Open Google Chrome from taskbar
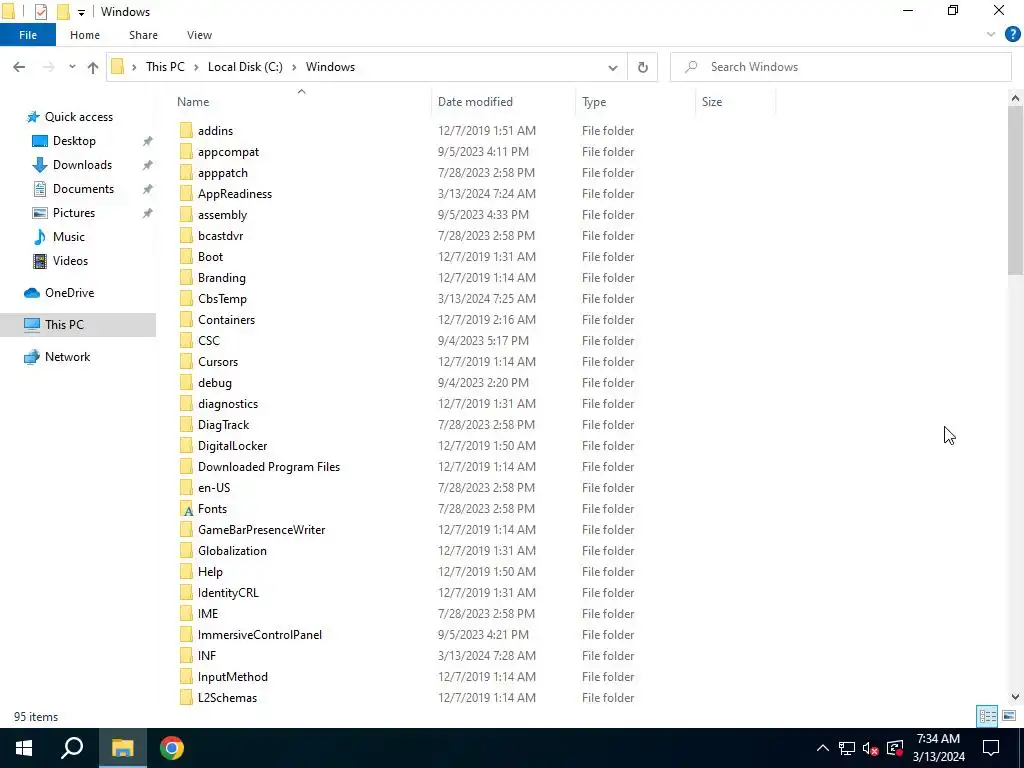Screen dimensions: 1024x768 tap(172, 748)
